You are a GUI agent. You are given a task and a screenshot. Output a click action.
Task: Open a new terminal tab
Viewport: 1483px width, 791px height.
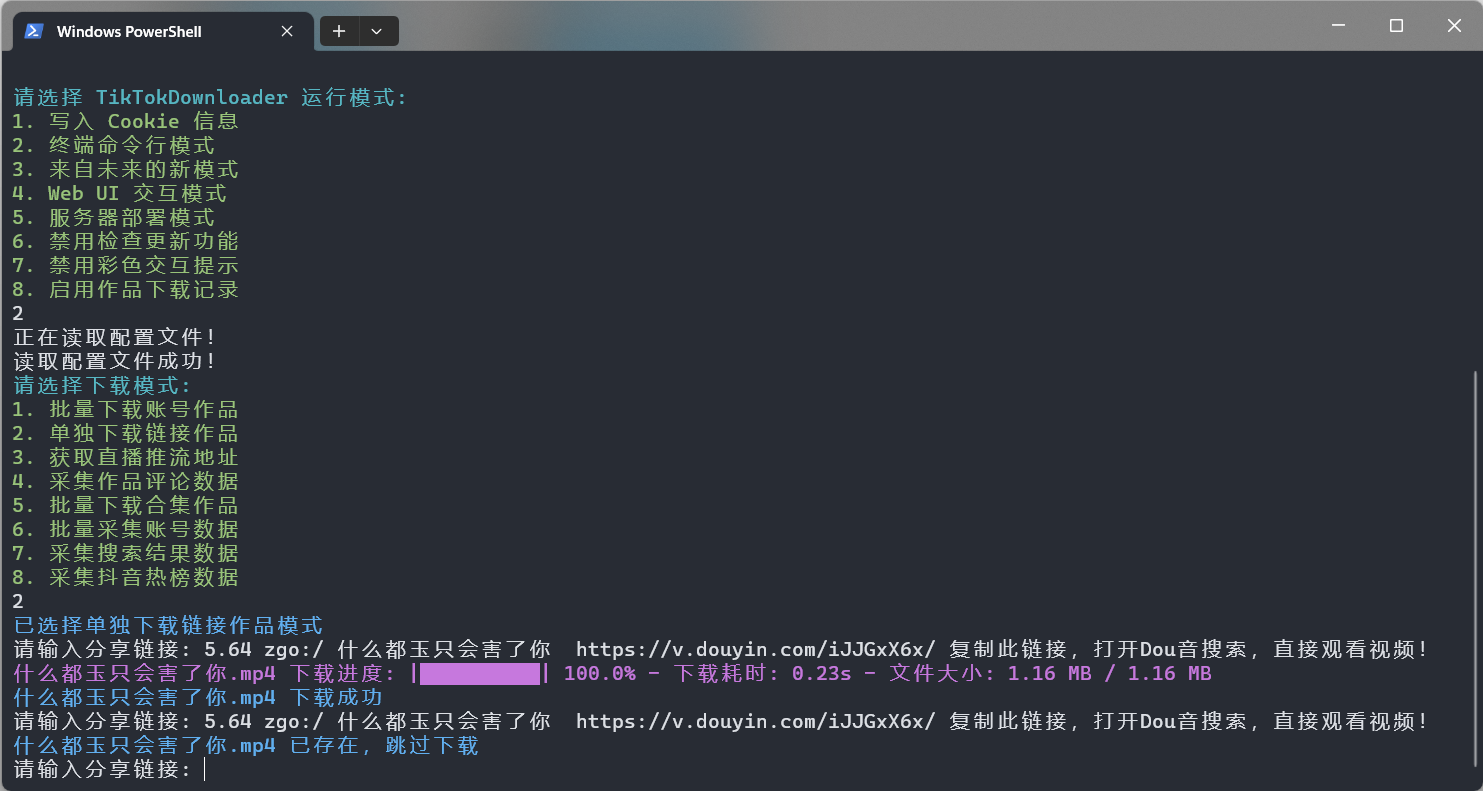click(339, 31)
